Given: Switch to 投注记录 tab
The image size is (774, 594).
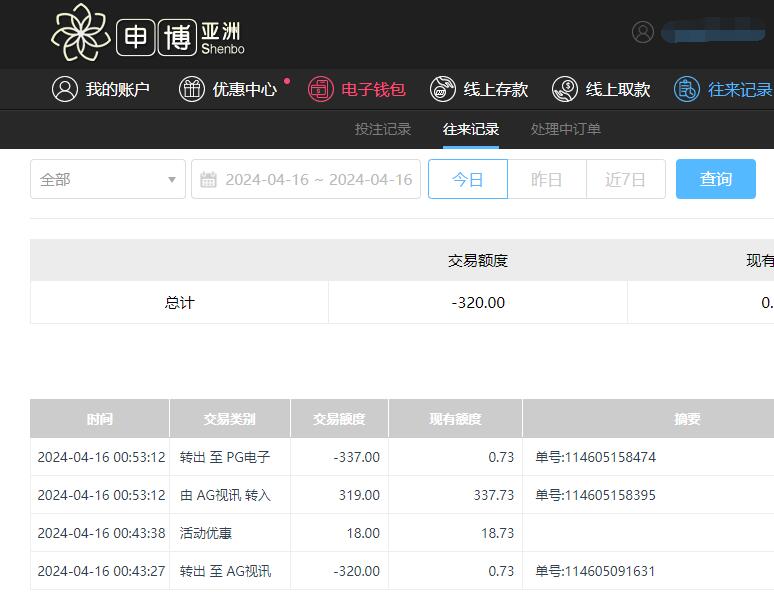Looking at the screenshot, I should 383,129.
